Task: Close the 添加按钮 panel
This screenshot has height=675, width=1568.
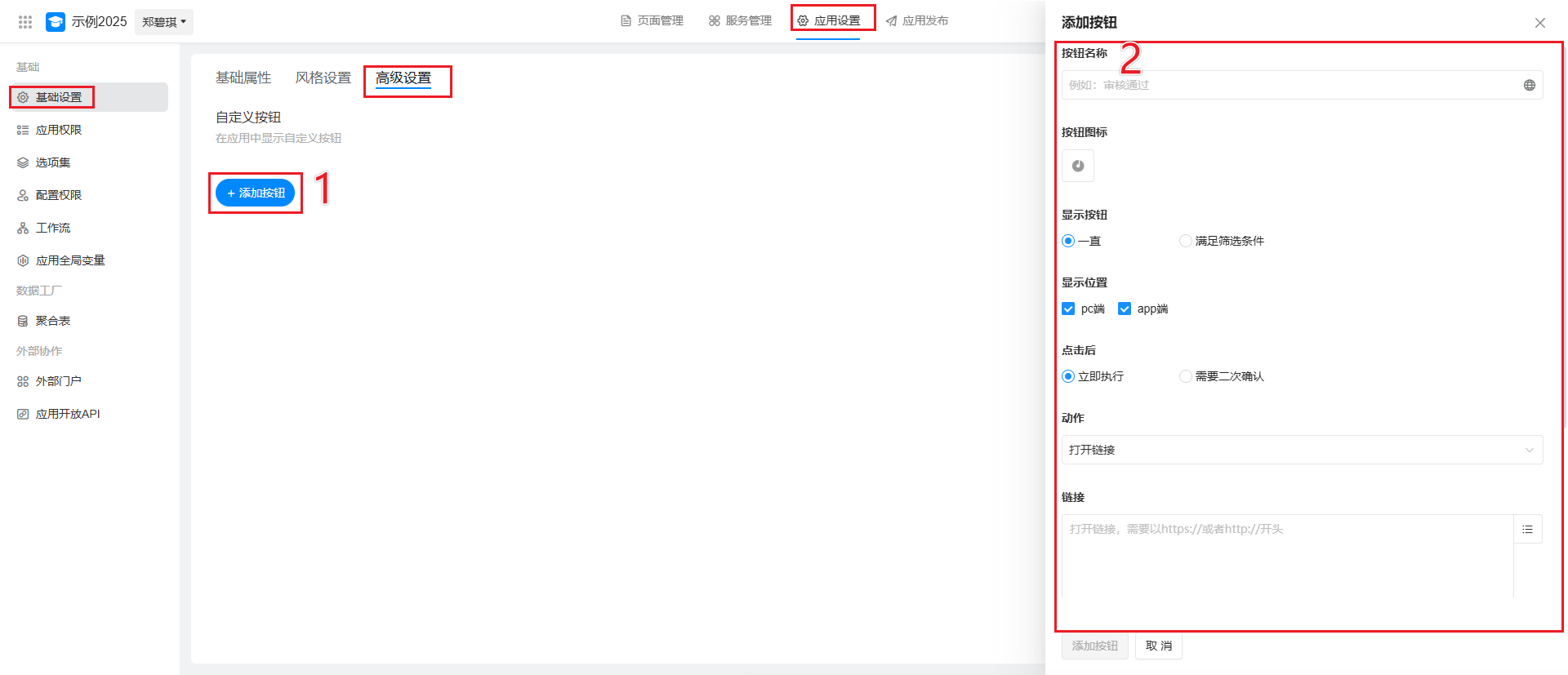Action: [x=1539, y=23]
